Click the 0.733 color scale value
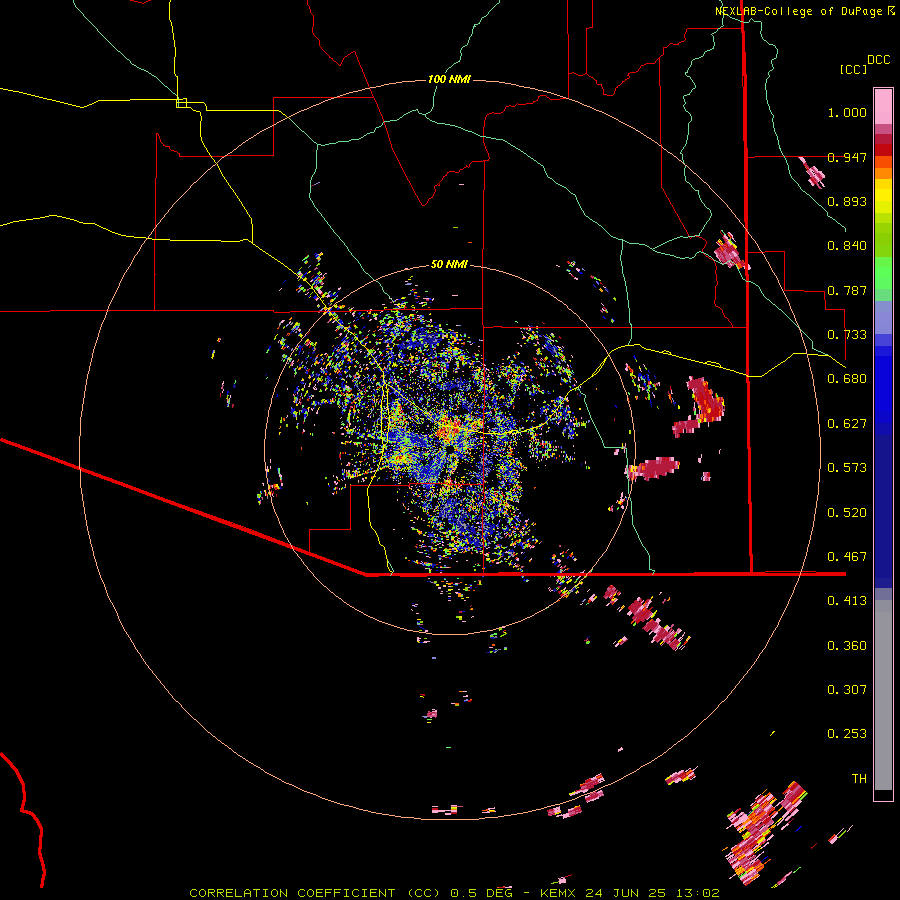 847,335
